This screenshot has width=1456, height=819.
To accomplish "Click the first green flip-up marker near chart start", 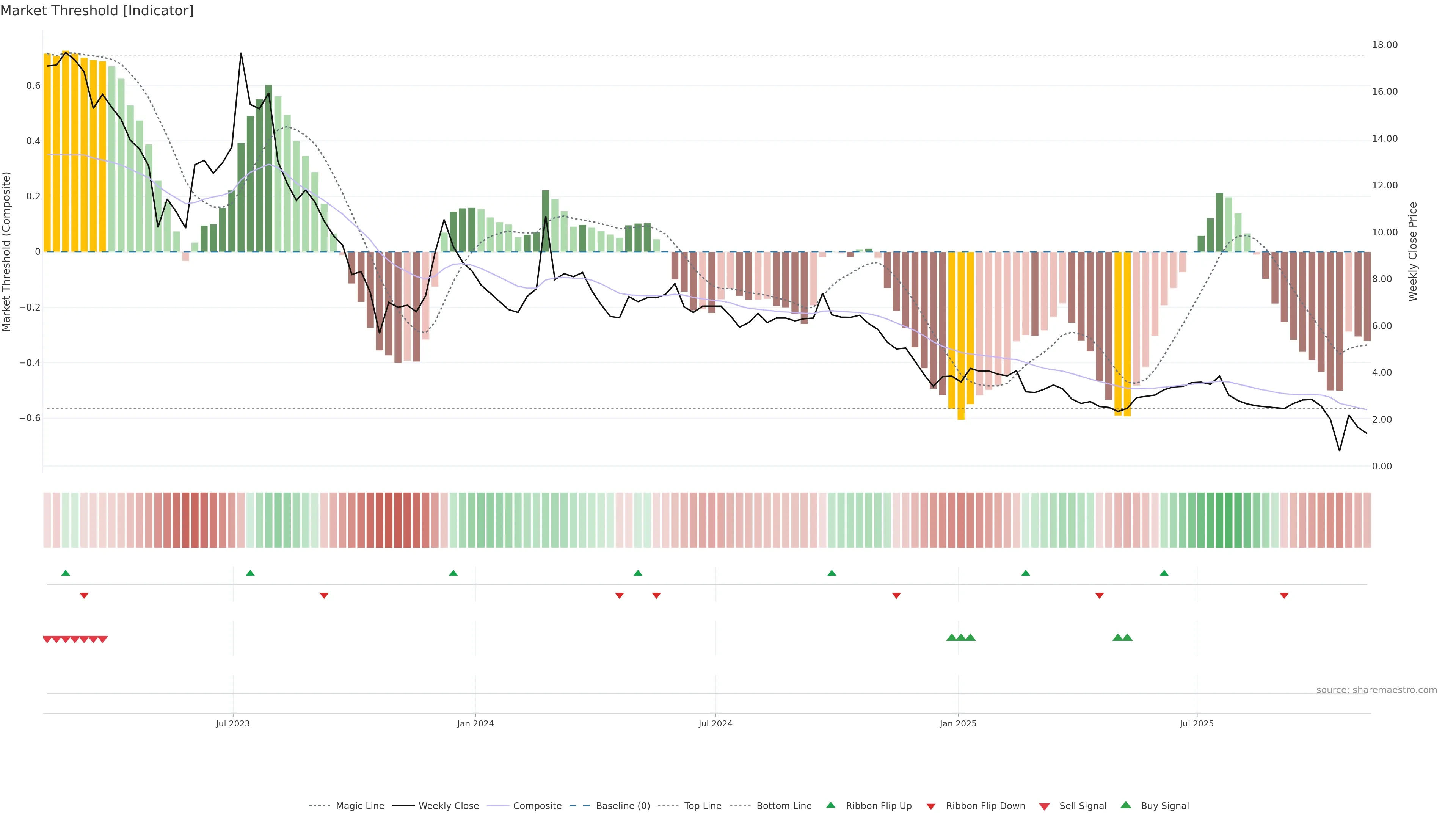I will tap(66, 573).
